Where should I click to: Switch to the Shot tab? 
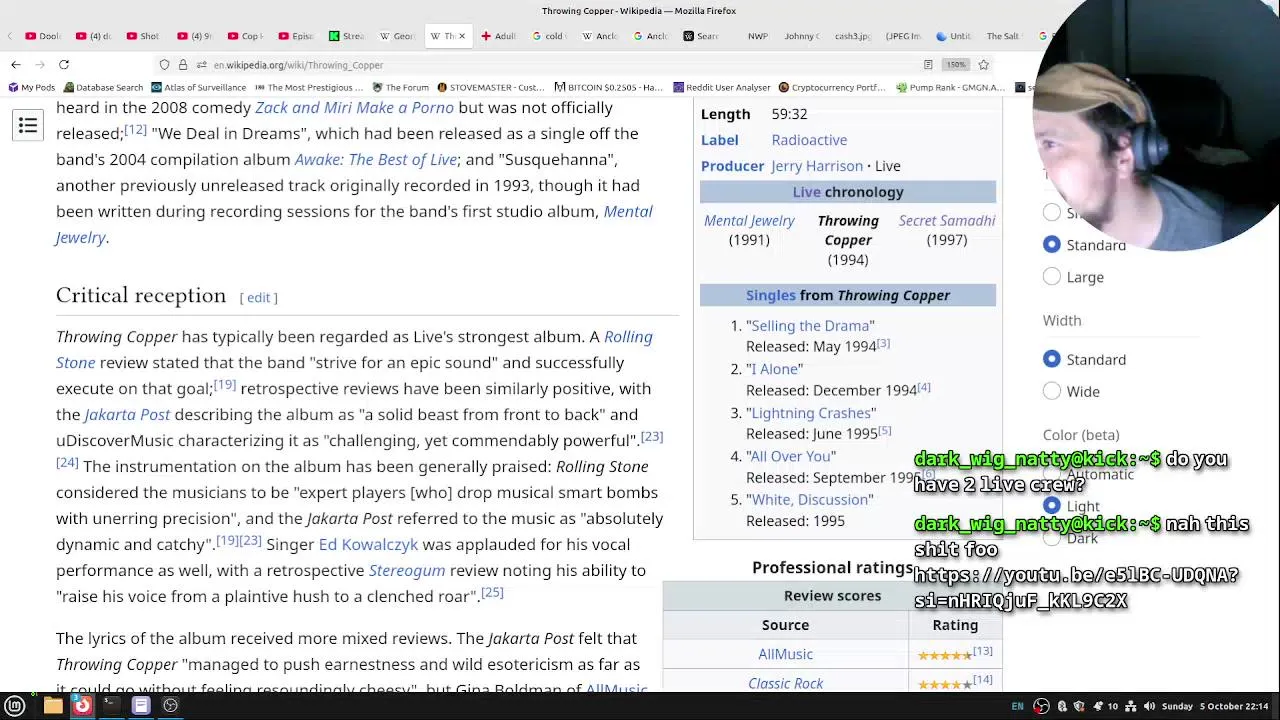tap(142, 36)
